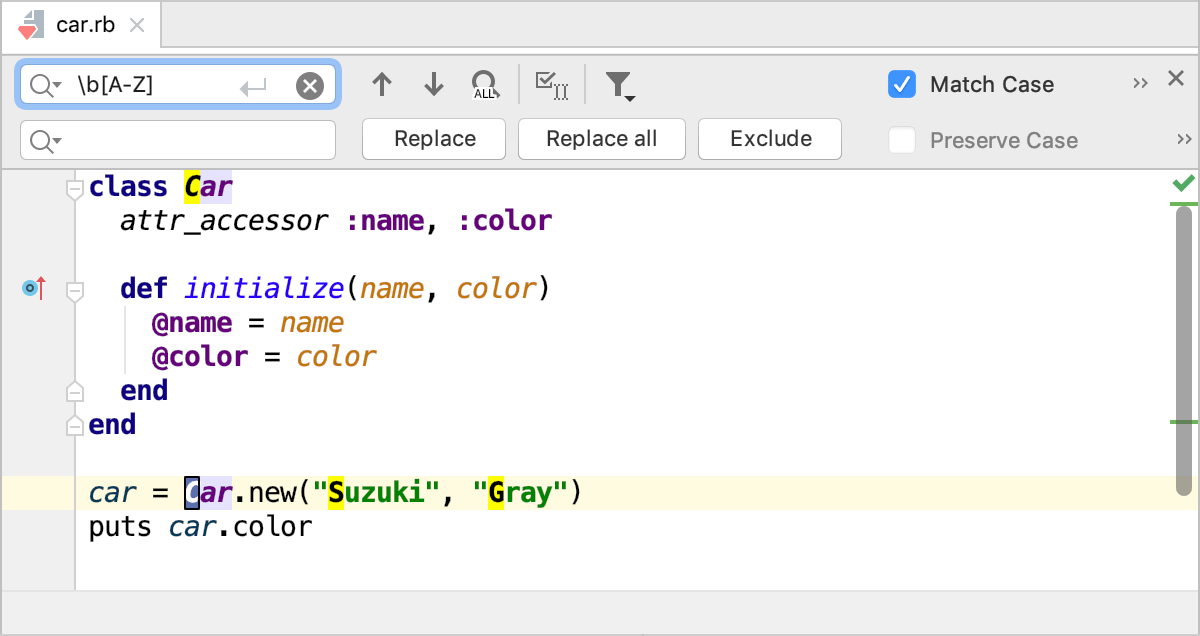Click the Replace button
Viewport: 1200px width, 636px height.
pyautogui.click(x=433, y=139)
